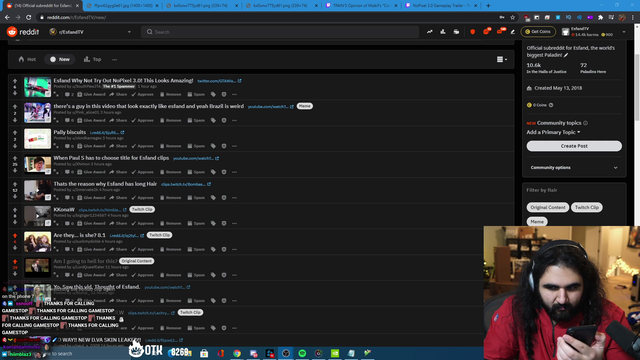Upvote When Paul S has to choose post
This screenshot has height=360, width=640.
coord(15,158)
